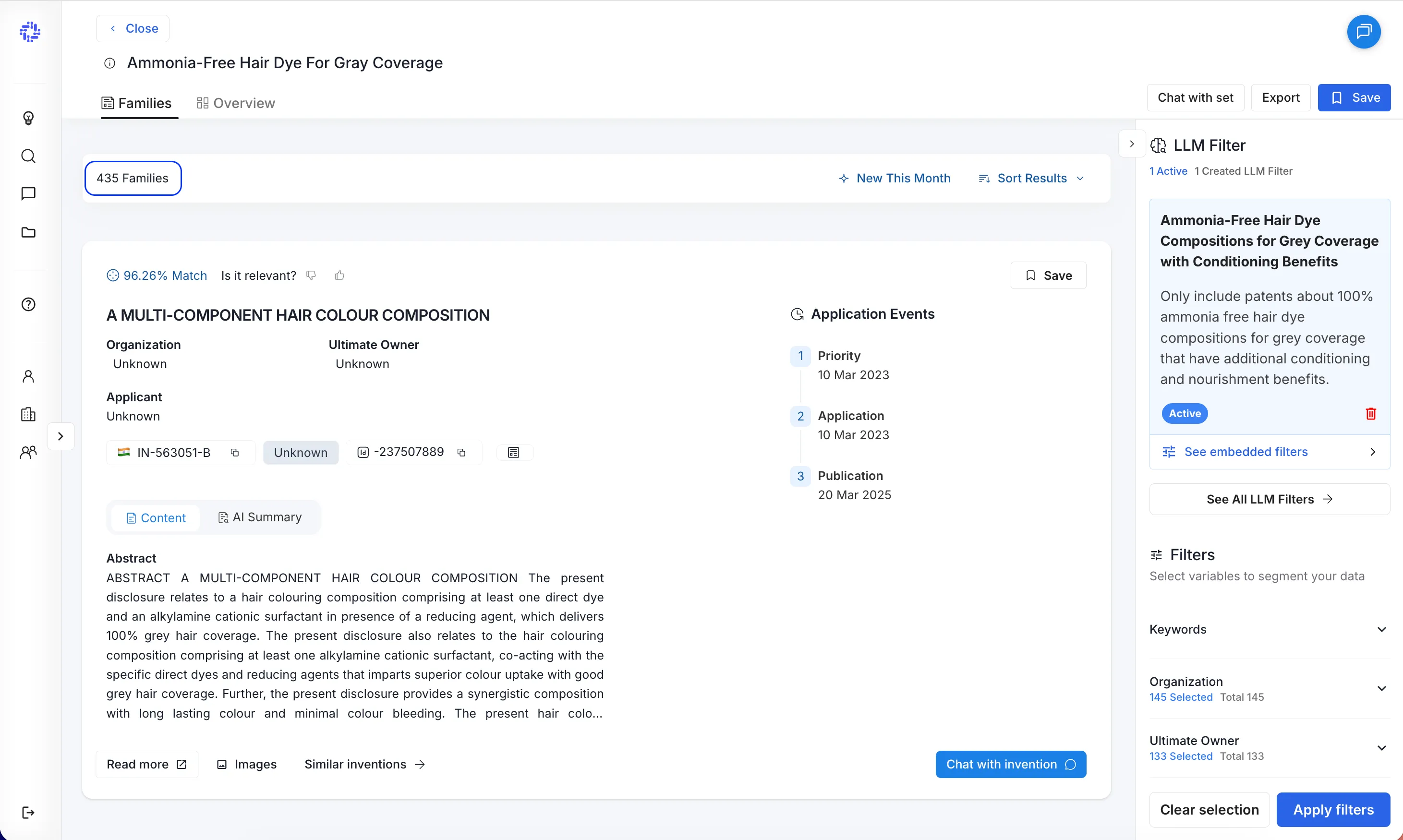Click the Close button
Image resolution: width=1403 pixels, height=840 pixels.
133,28
